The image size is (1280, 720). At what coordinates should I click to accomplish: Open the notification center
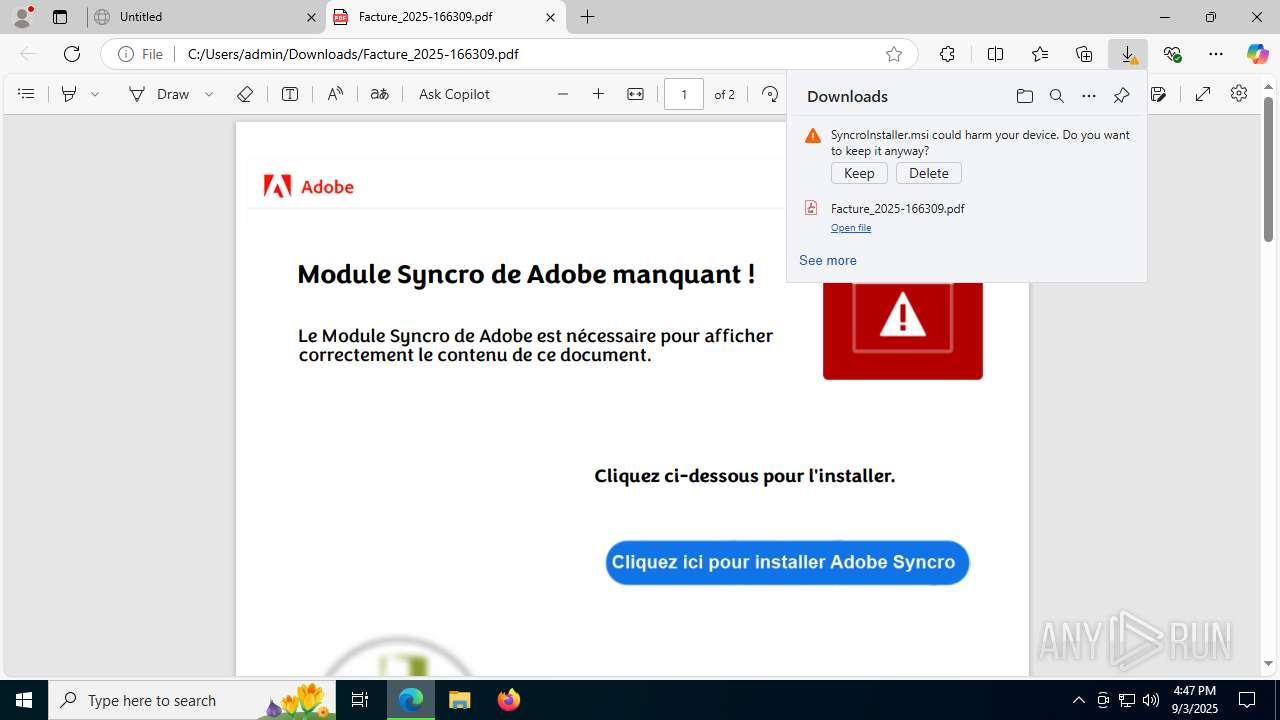(1247, 700)
